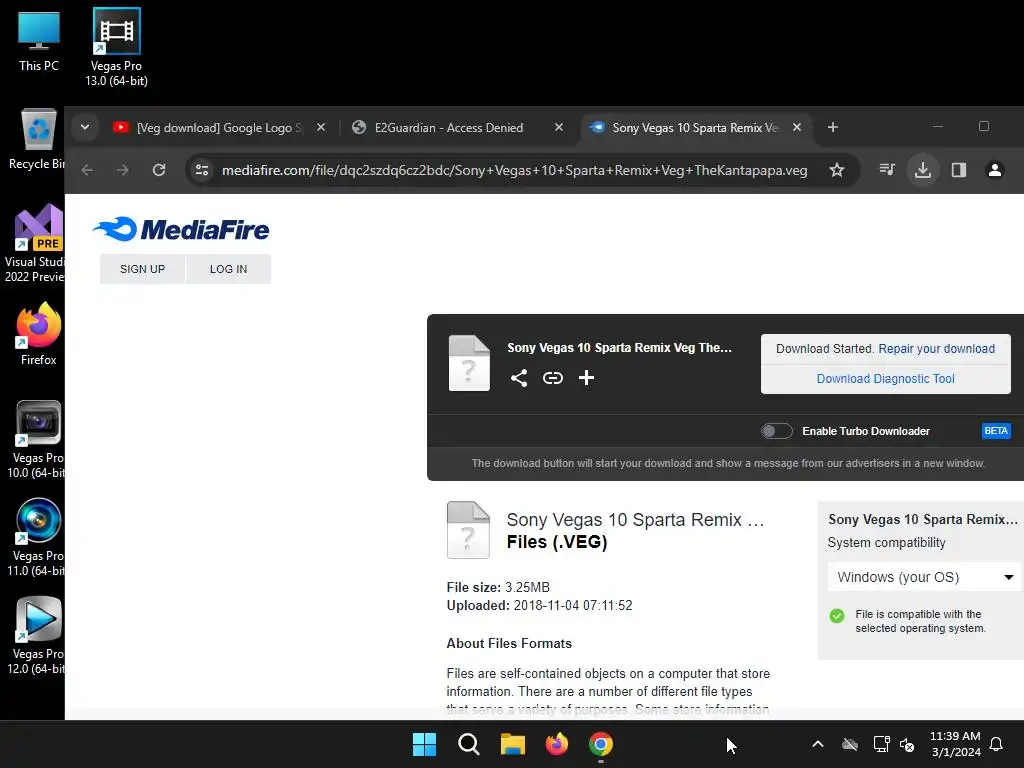The width and height of the screenshot is (1024, 768).
Task: Click Repair your download link
Action: tap(936, 349)
